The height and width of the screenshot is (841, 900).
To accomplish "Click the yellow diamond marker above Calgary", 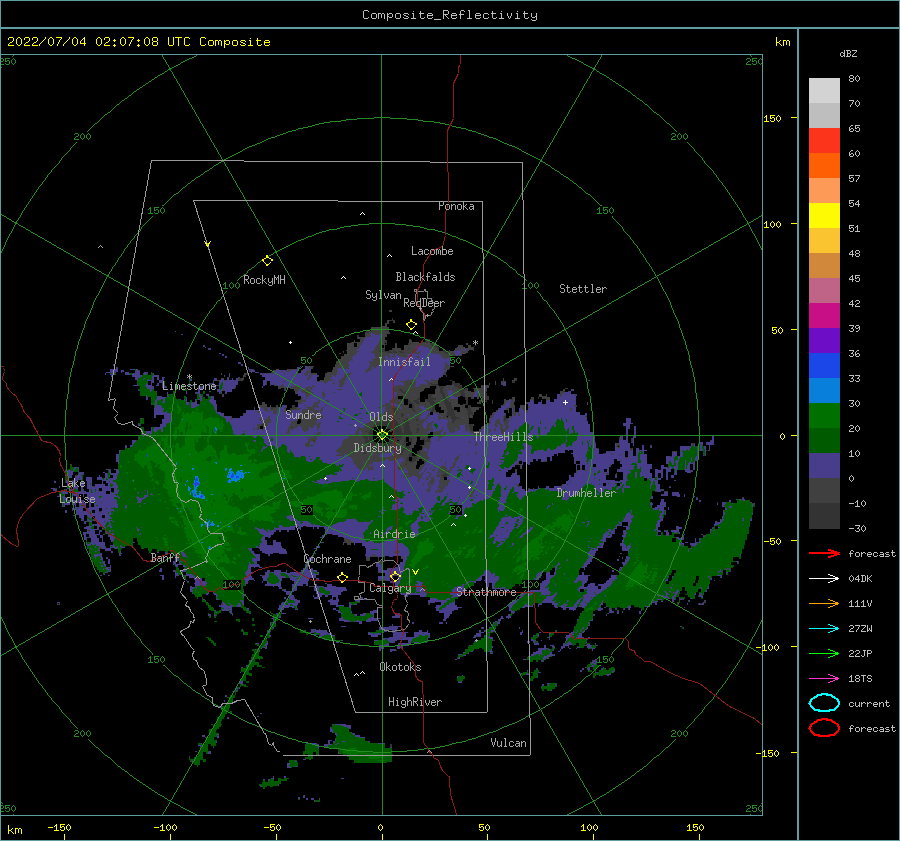I will [x=395, y=576].
